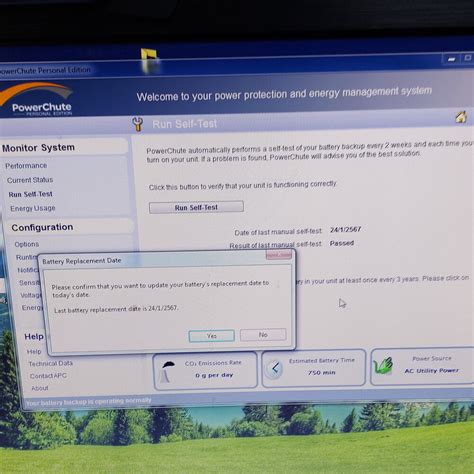The width and height of the screenshot is (474, 474).
Task: Click the green plug Power Source icon
Action: tap(383, 365)
